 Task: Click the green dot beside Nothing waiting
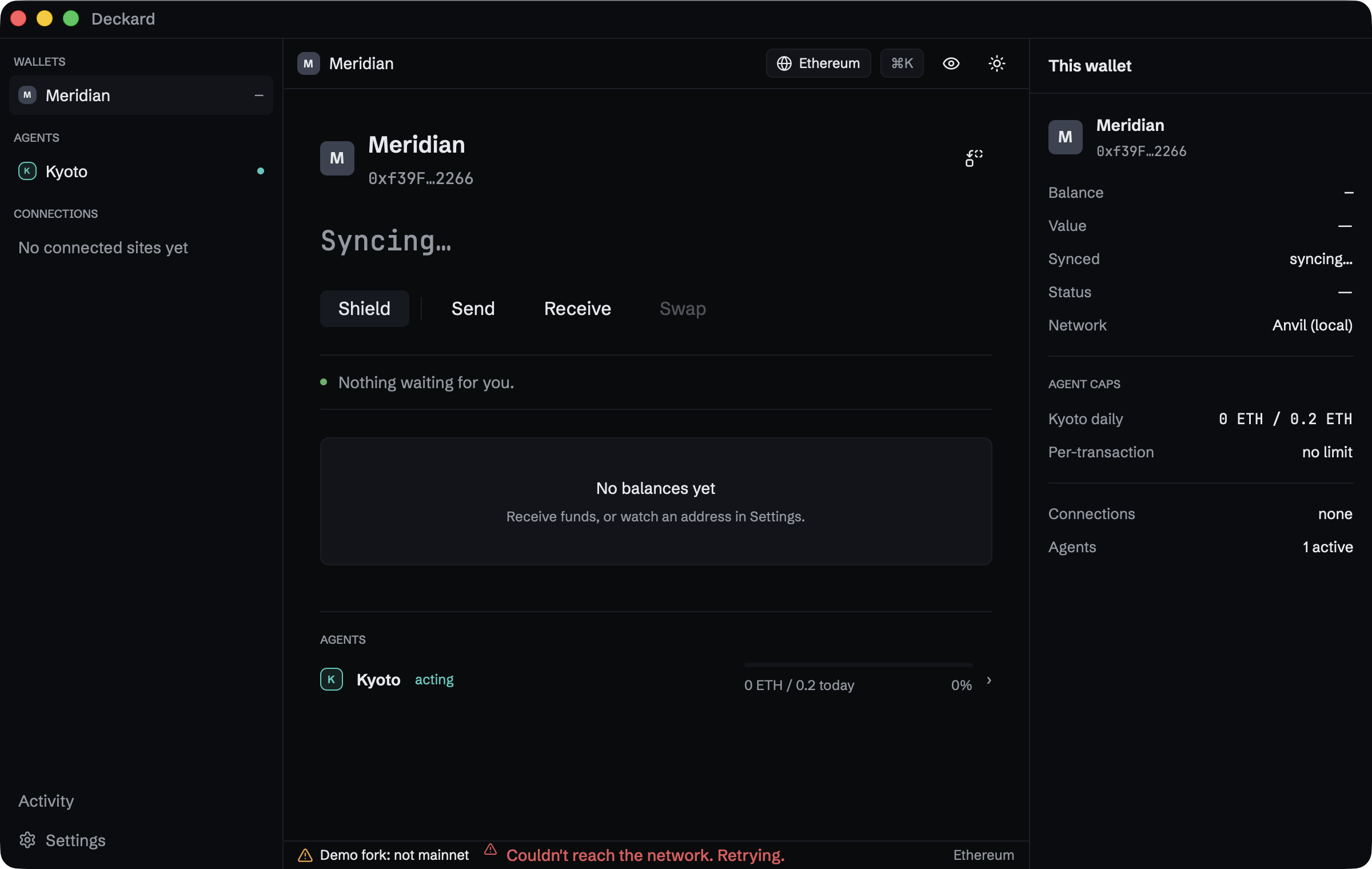point(324,382)
